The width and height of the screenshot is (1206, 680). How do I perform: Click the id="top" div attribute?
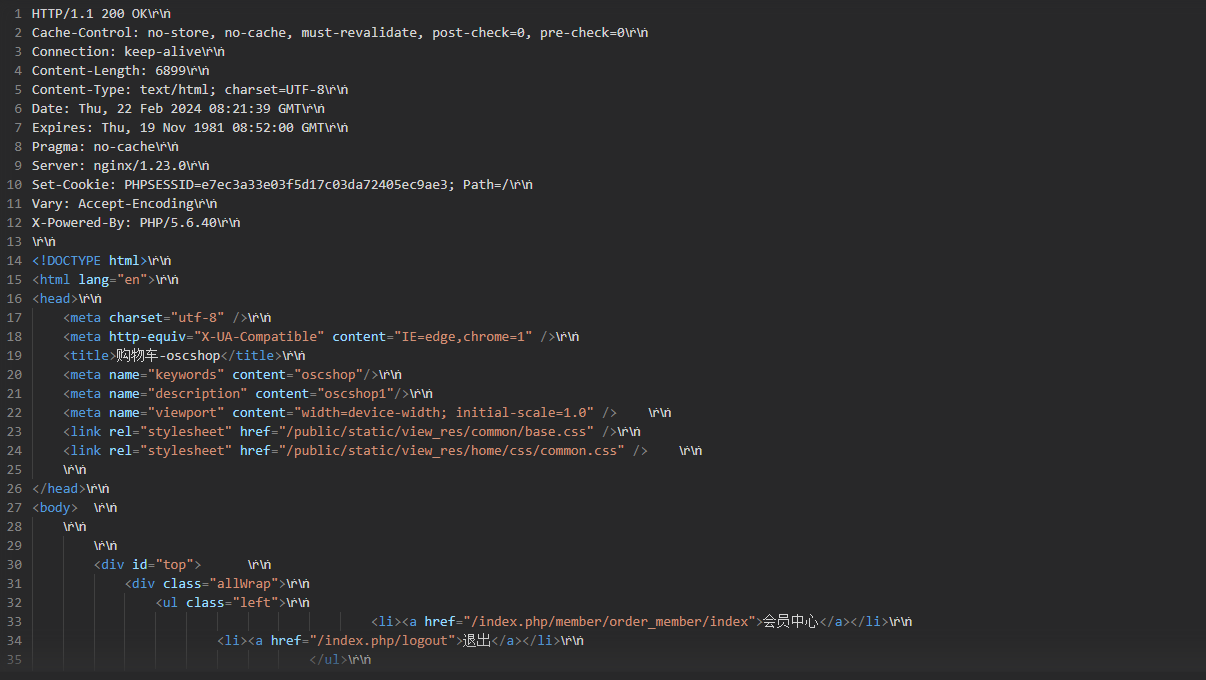163,565
